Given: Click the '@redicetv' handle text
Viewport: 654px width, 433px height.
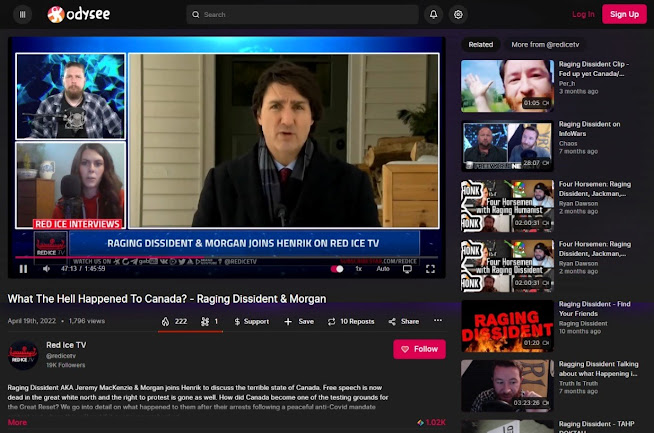Looking at the screenshot, I should click(61, 356).
